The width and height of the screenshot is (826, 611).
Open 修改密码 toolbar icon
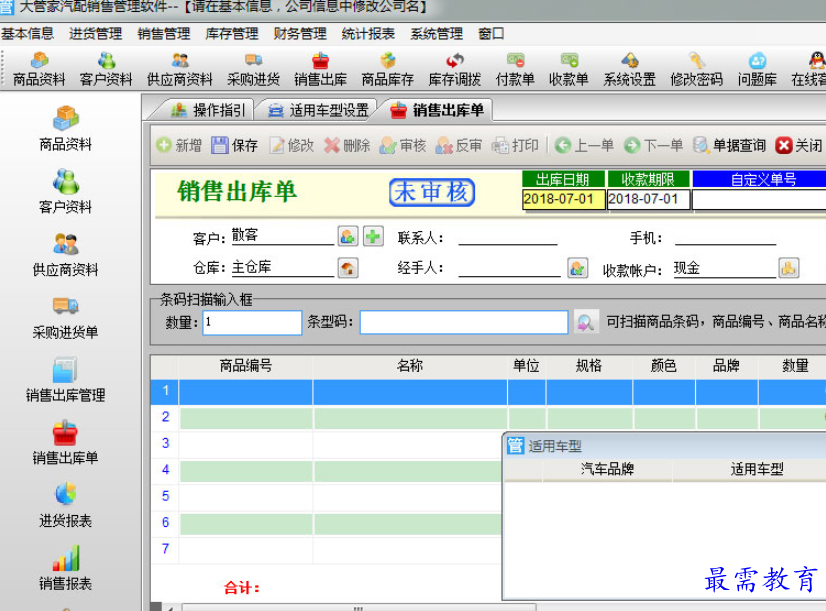(696, 70)
